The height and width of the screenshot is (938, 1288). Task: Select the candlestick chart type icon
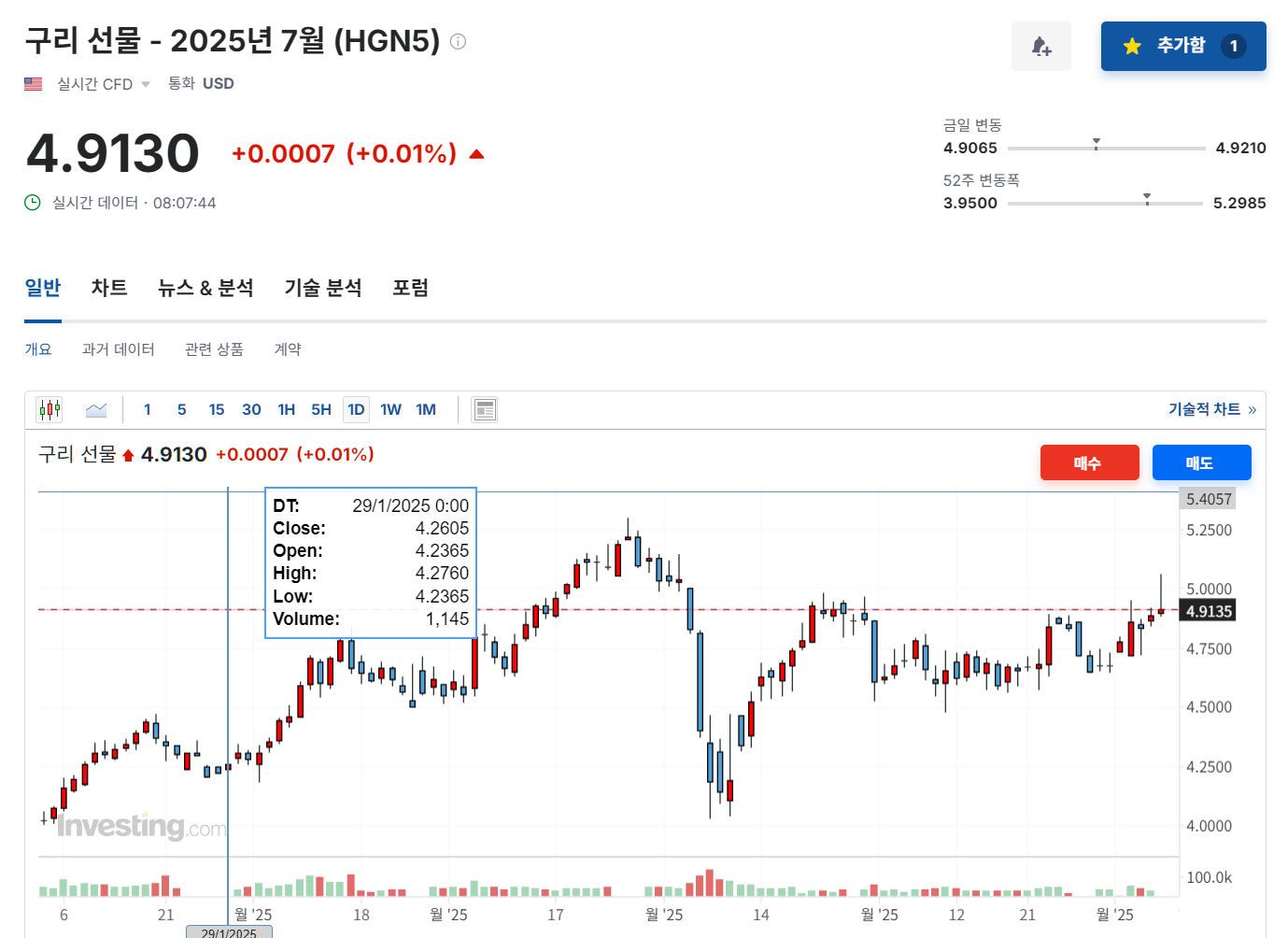49,408
